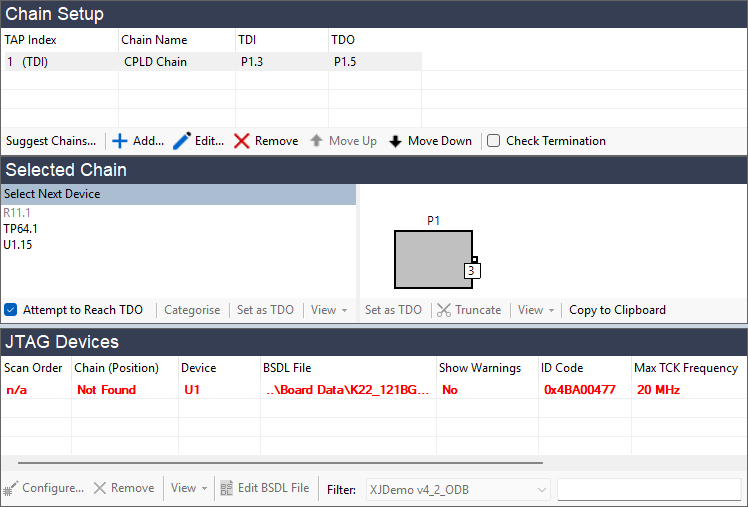Uncheck Attempt to Reach TDO

(x=10, y=310)
